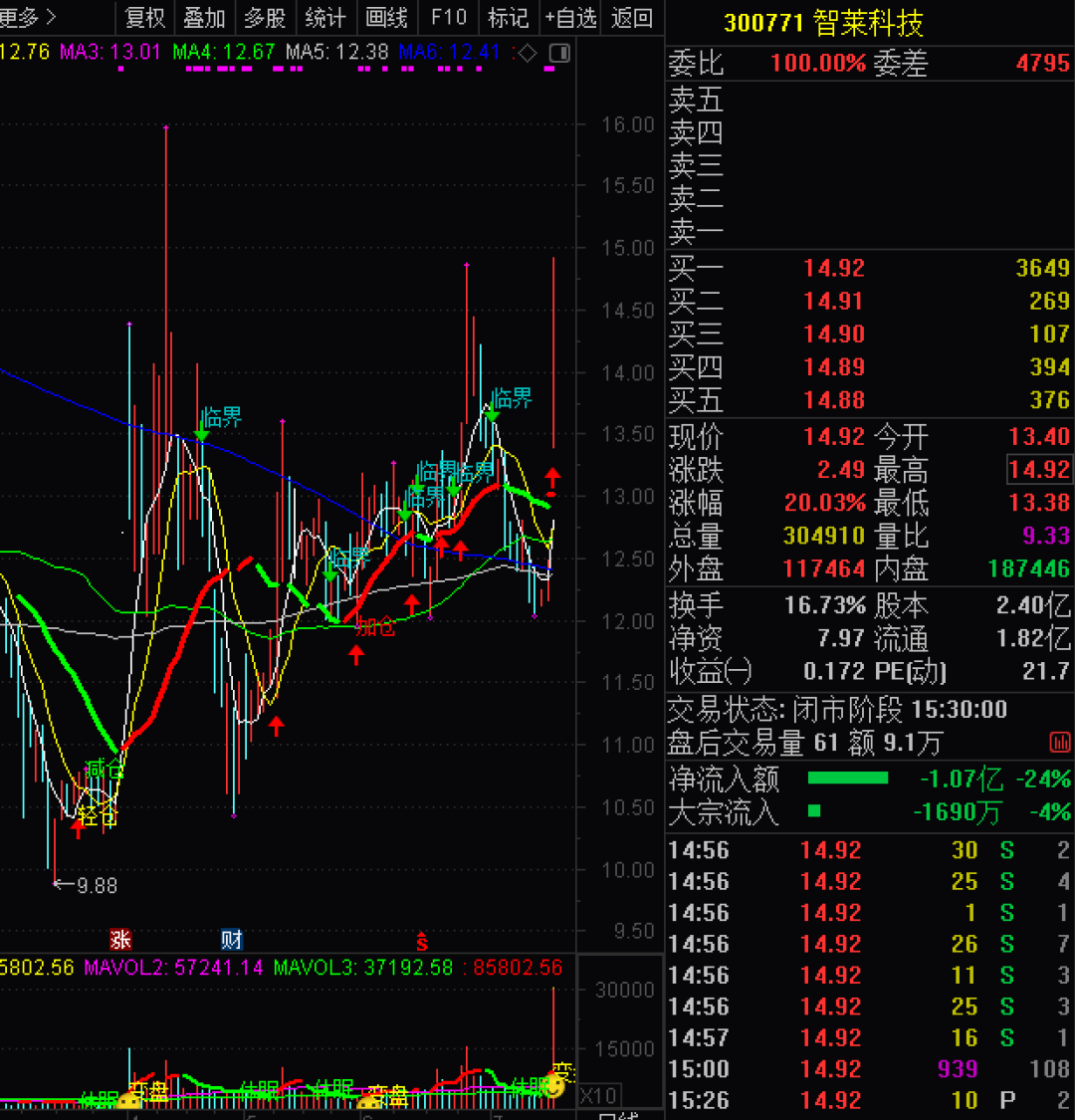This screenshot has height=1120, width=1075.
Task: Click the diamond indicator settings icon
Action: [528, 53]
